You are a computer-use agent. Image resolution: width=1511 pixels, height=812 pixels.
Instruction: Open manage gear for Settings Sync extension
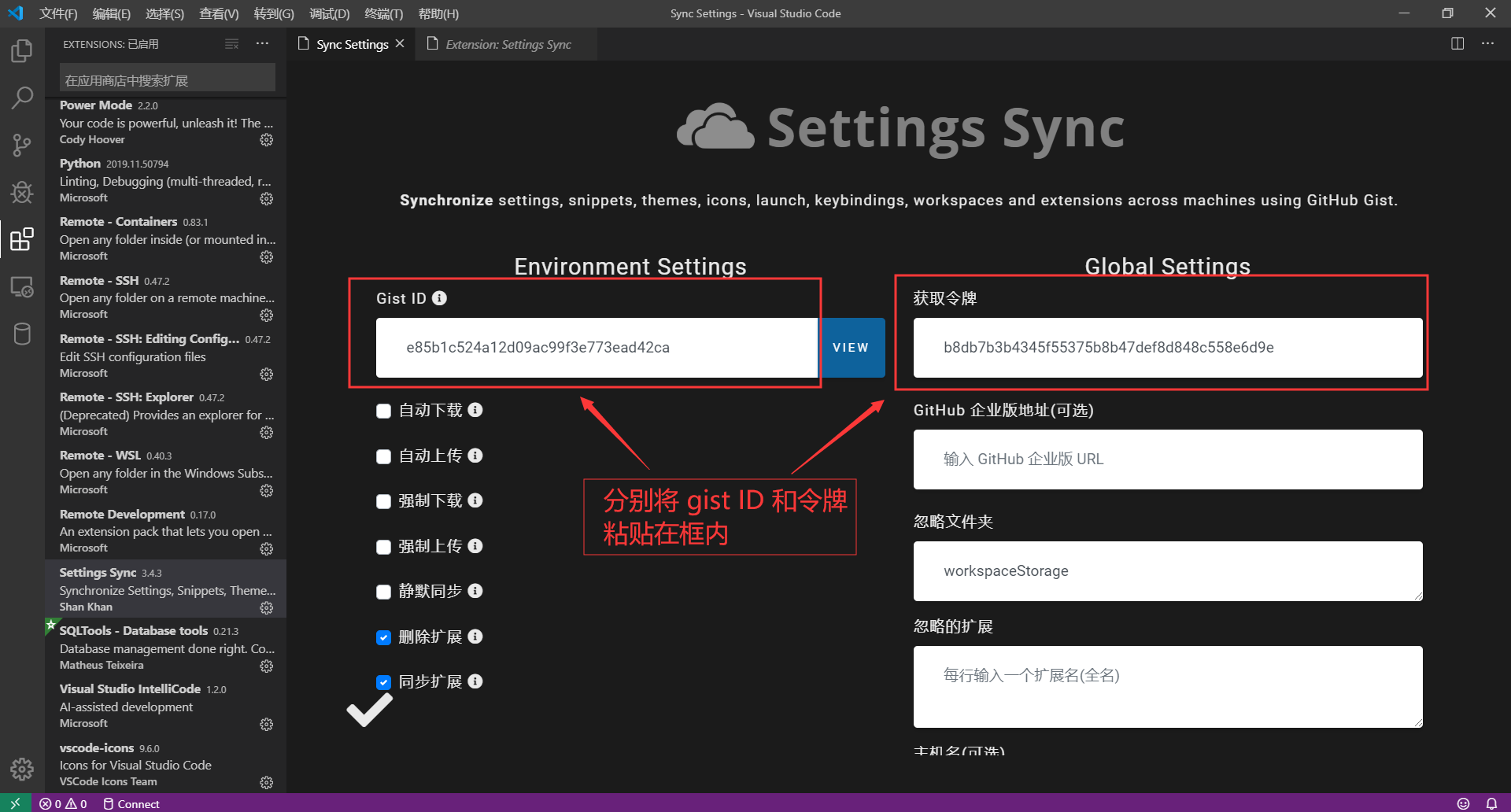(267, 608)
